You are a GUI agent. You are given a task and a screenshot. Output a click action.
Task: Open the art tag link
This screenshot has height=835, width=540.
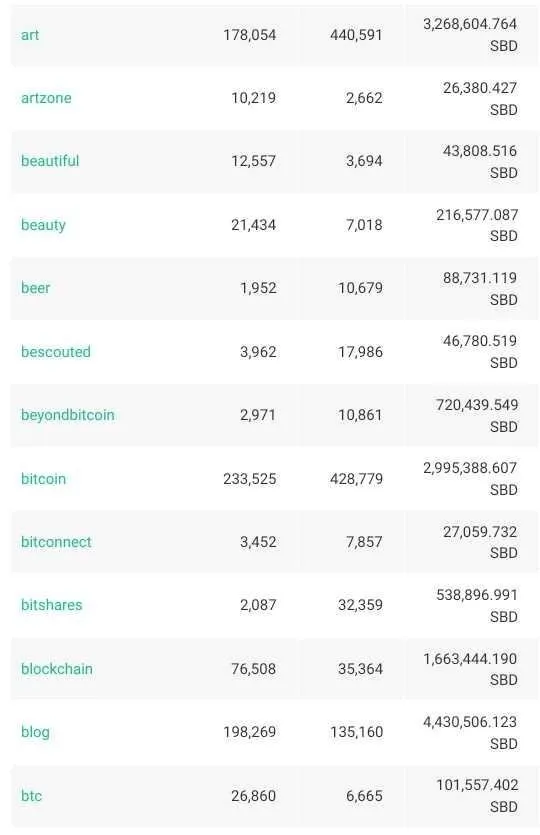pos(30,35)
